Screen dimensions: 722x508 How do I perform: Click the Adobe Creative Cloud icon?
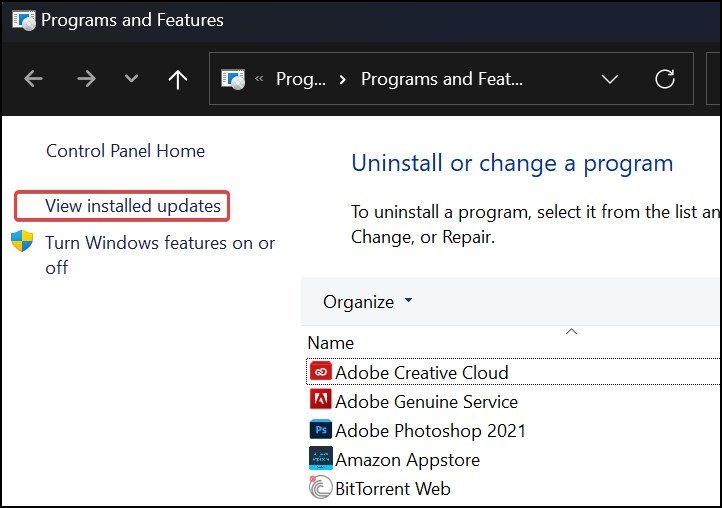coord(320,372)
